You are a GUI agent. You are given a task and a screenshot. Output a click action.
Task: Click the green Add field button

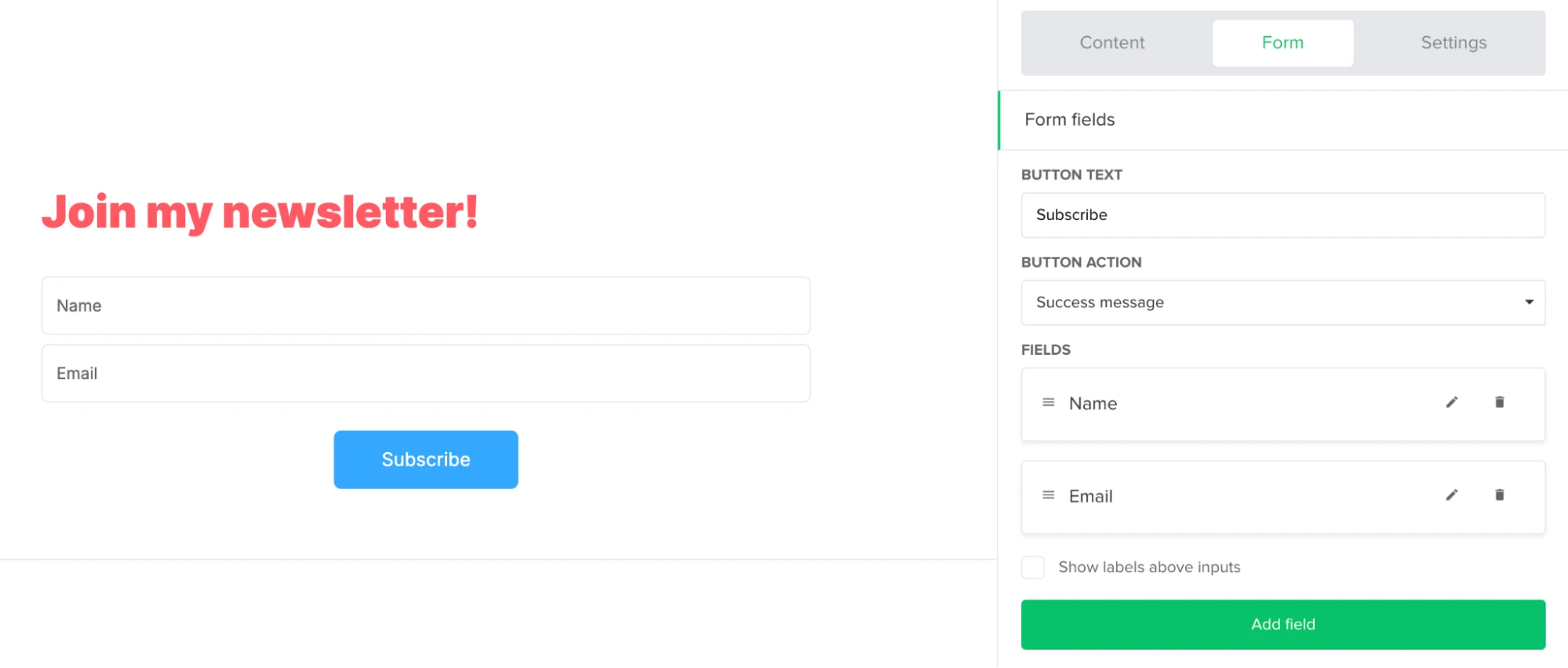[1282, 625]
